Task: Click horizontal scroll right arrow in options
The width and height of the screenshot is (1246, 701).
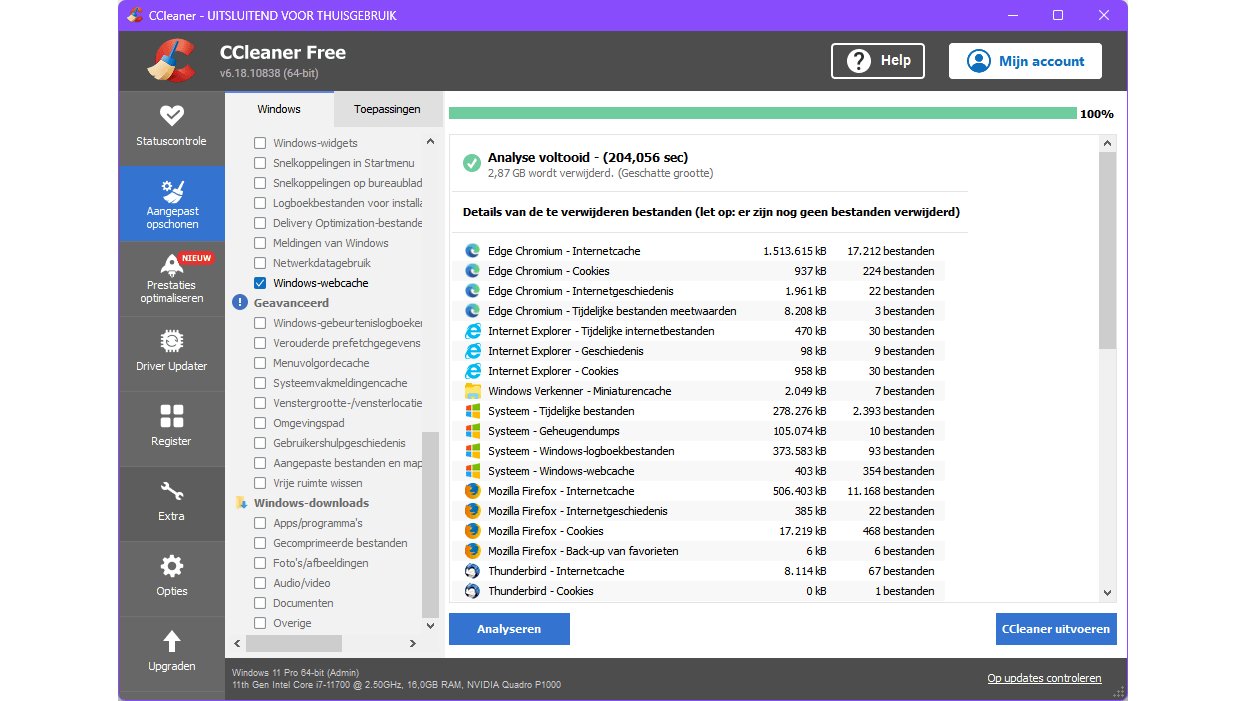Action: [414, 644]
